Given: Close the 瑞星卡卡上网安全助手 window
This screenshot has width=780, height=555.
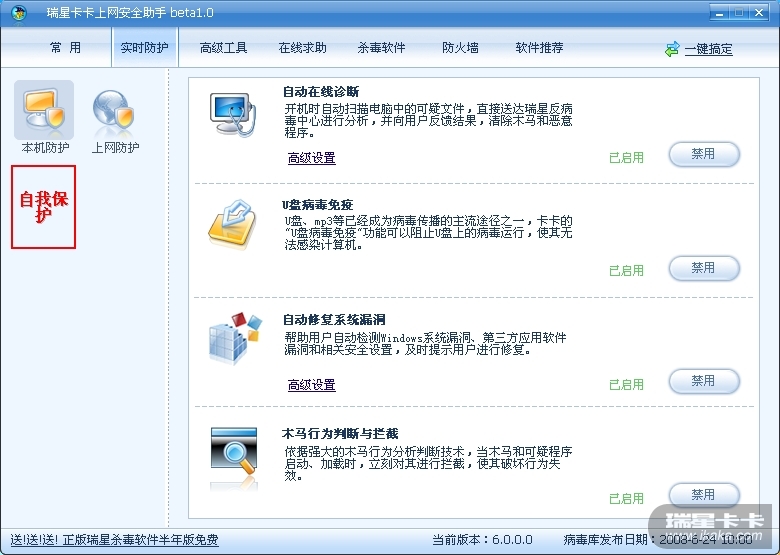Looking at the screenshot, I should pos(759,13).
